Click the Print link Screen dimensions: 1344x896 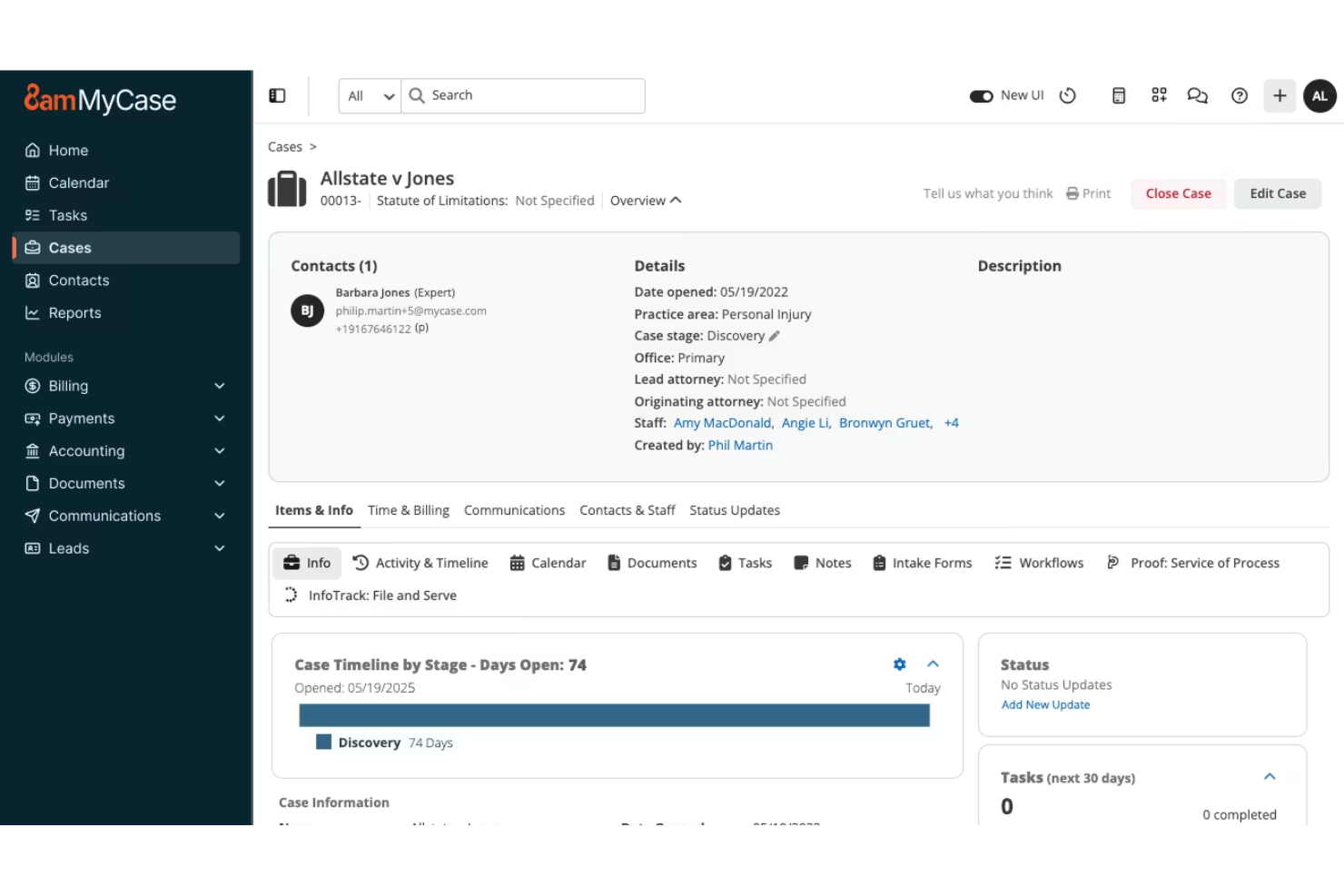coord(1088,193)
